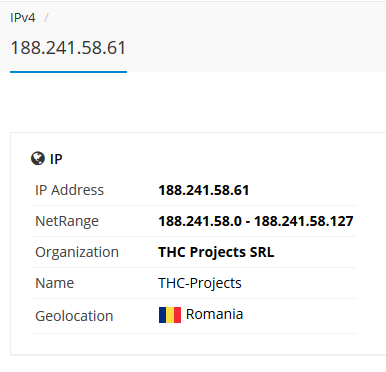The image size is (386, 372).
Task: Select the 188.241.58.61 page tab
Action: (68, 48)
